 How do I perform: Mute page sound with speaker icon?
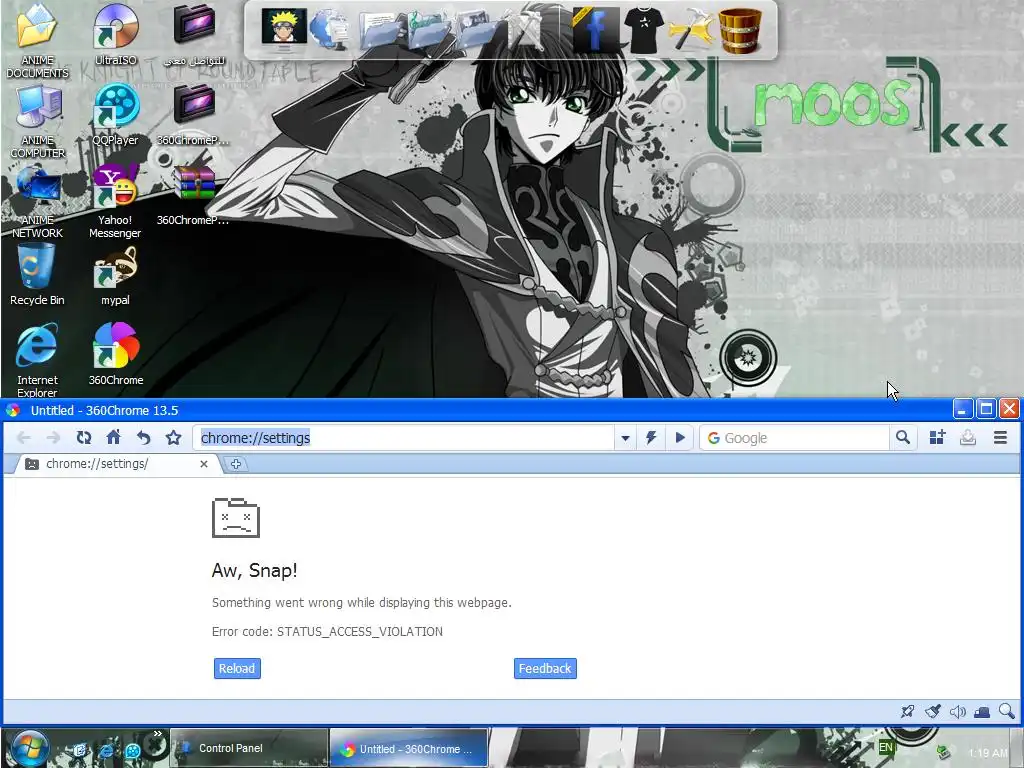(x=957, y=711)
